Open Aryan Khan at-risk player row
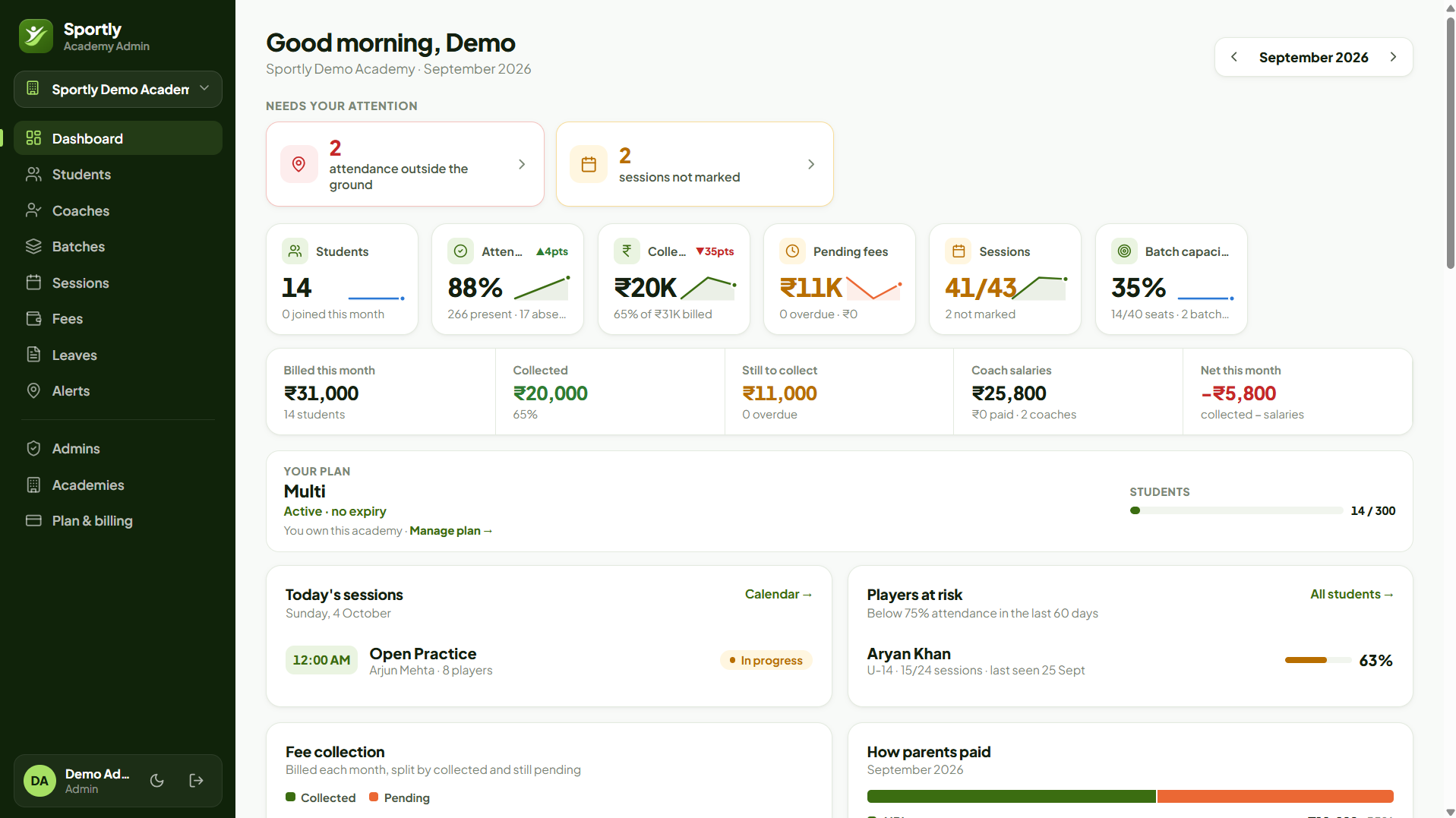The width and height of the screenshot is (1456, 818). pos(1129,661)
